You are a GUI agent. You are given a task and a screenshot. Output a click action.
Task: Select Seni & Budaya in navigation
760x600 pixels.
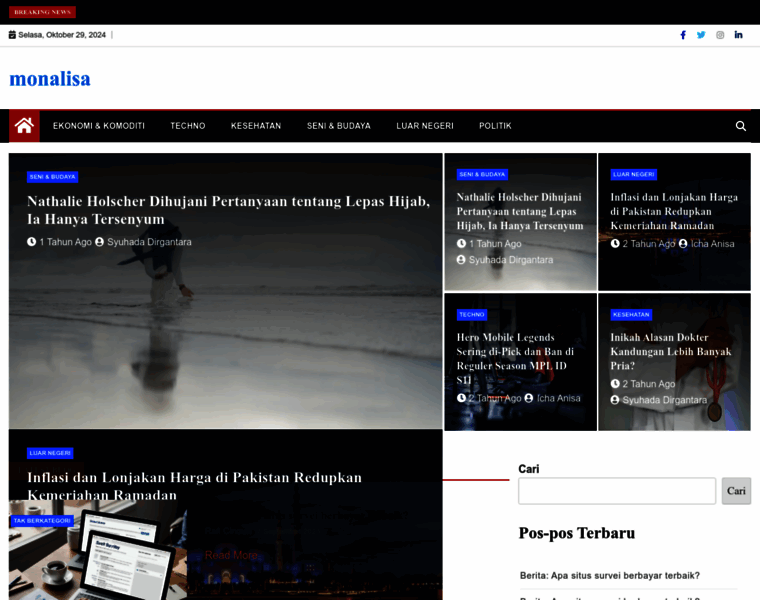click(x=339, y=126)
